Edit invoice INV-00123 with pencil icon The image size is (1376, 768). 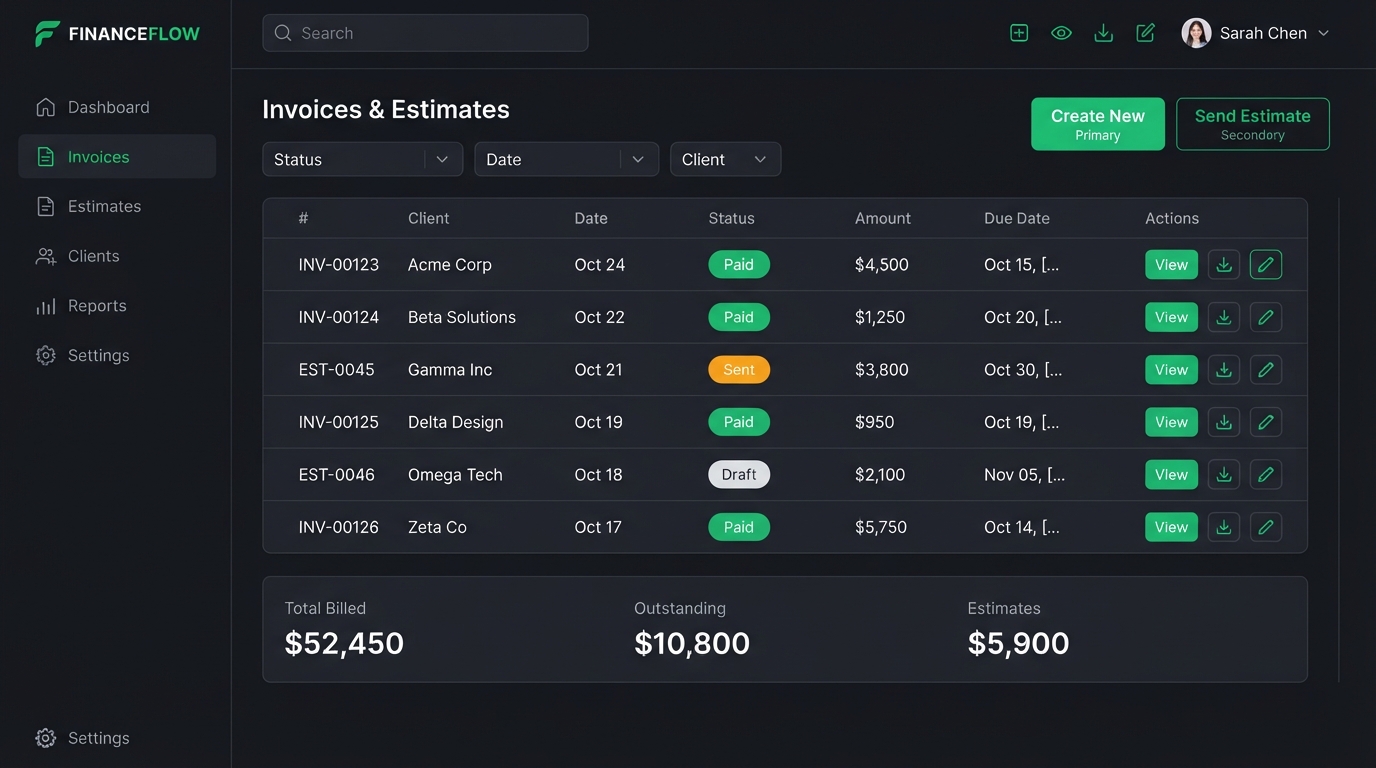pyautogui.click(x=1266, y=265)
